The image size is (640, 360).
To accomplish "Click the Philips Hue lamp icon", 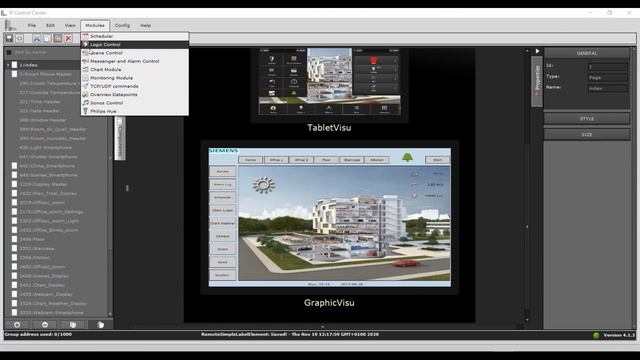I will pyautogui.click(x=85, y=111).
